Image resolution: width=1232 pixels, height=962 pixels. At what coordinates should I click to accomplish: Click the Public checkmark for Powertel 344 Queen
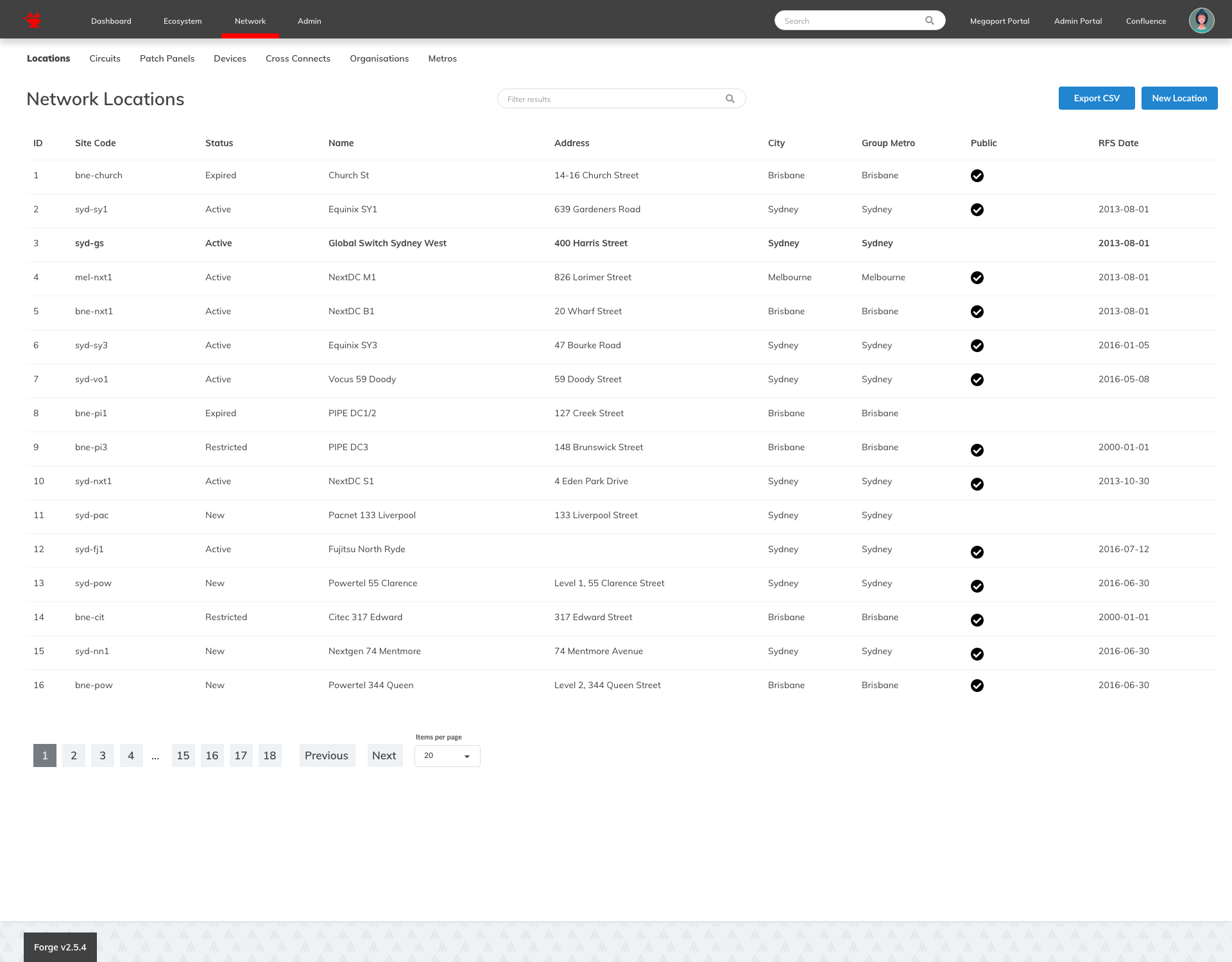977,686
